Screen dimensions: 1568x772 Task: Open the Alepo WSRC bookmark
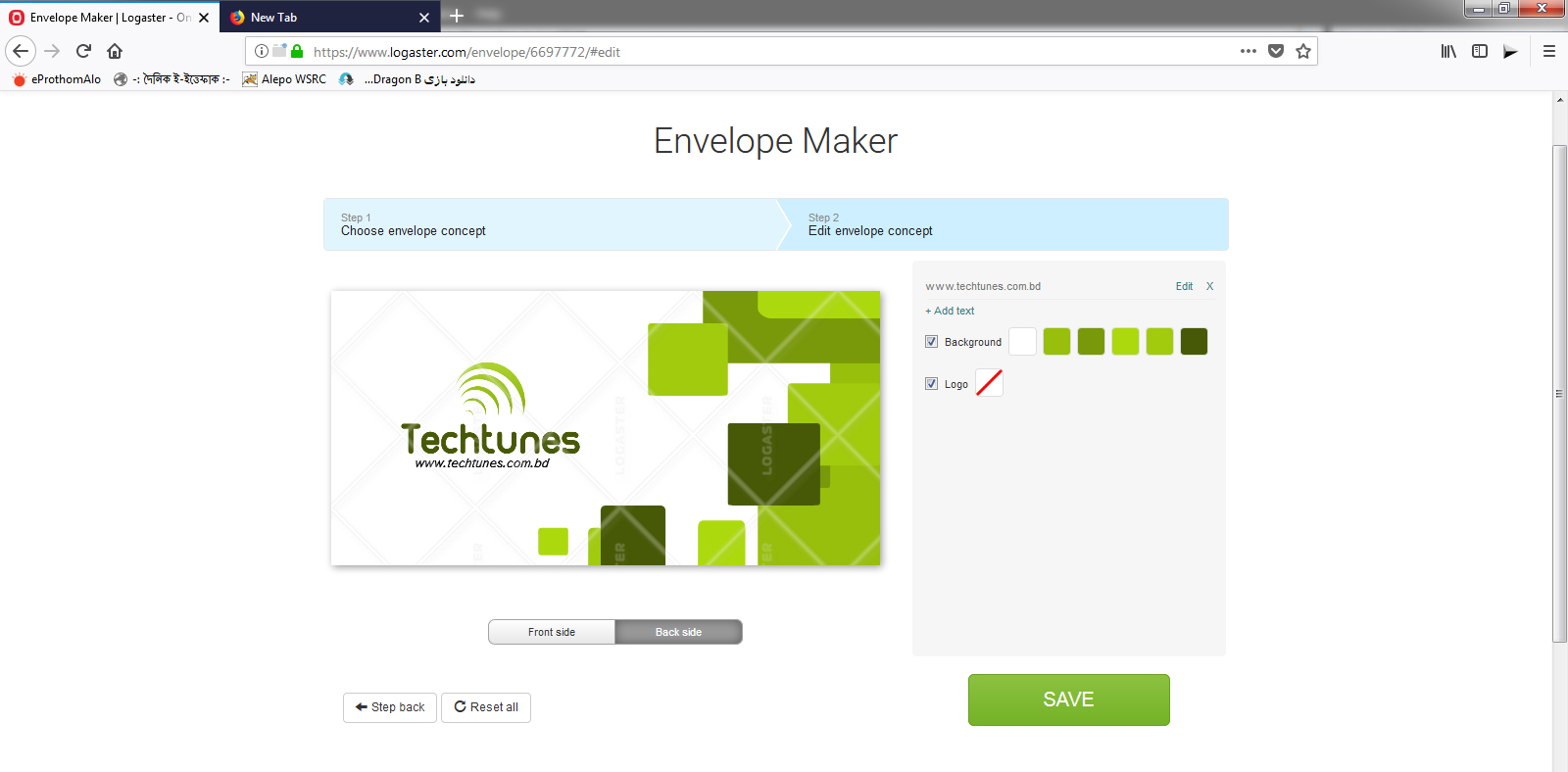(284, 79)
